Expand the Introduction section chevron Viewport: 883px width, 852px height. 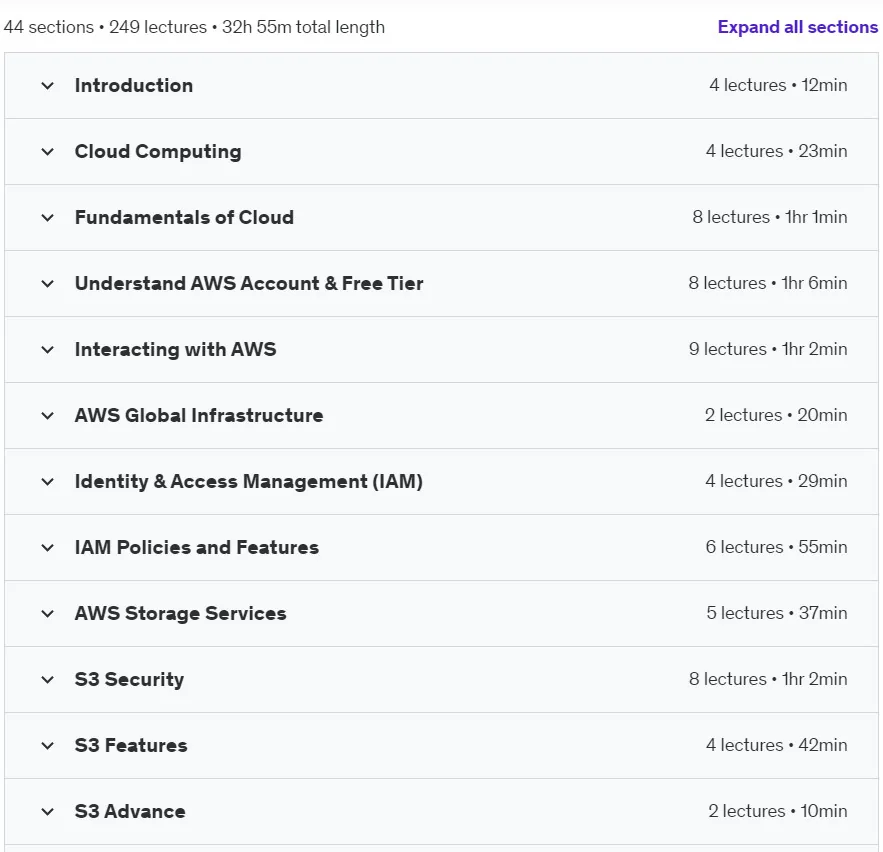[48, 86]
